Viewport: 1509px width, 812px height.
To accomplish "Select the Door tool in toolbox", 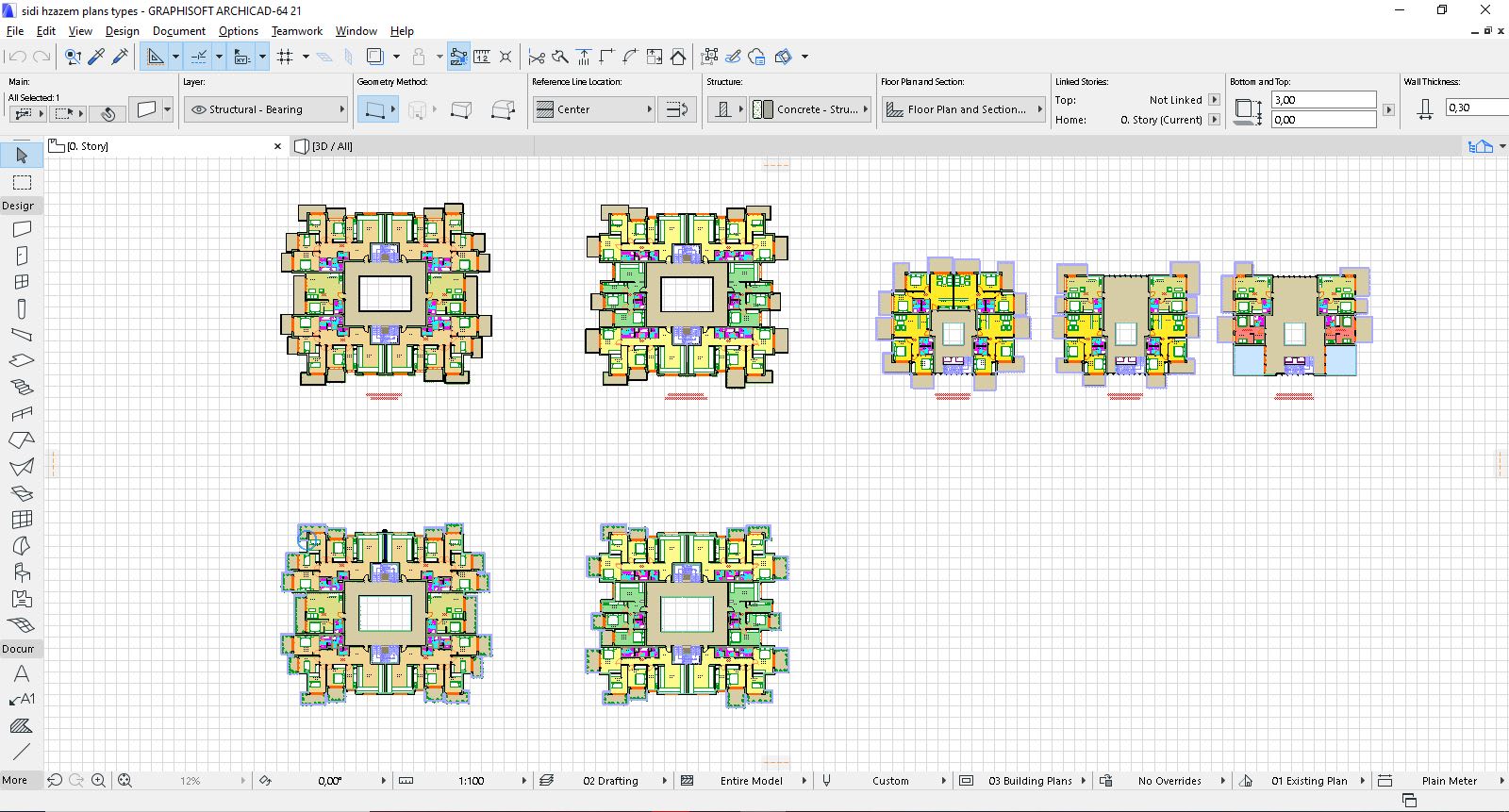I will pos(22,256).
